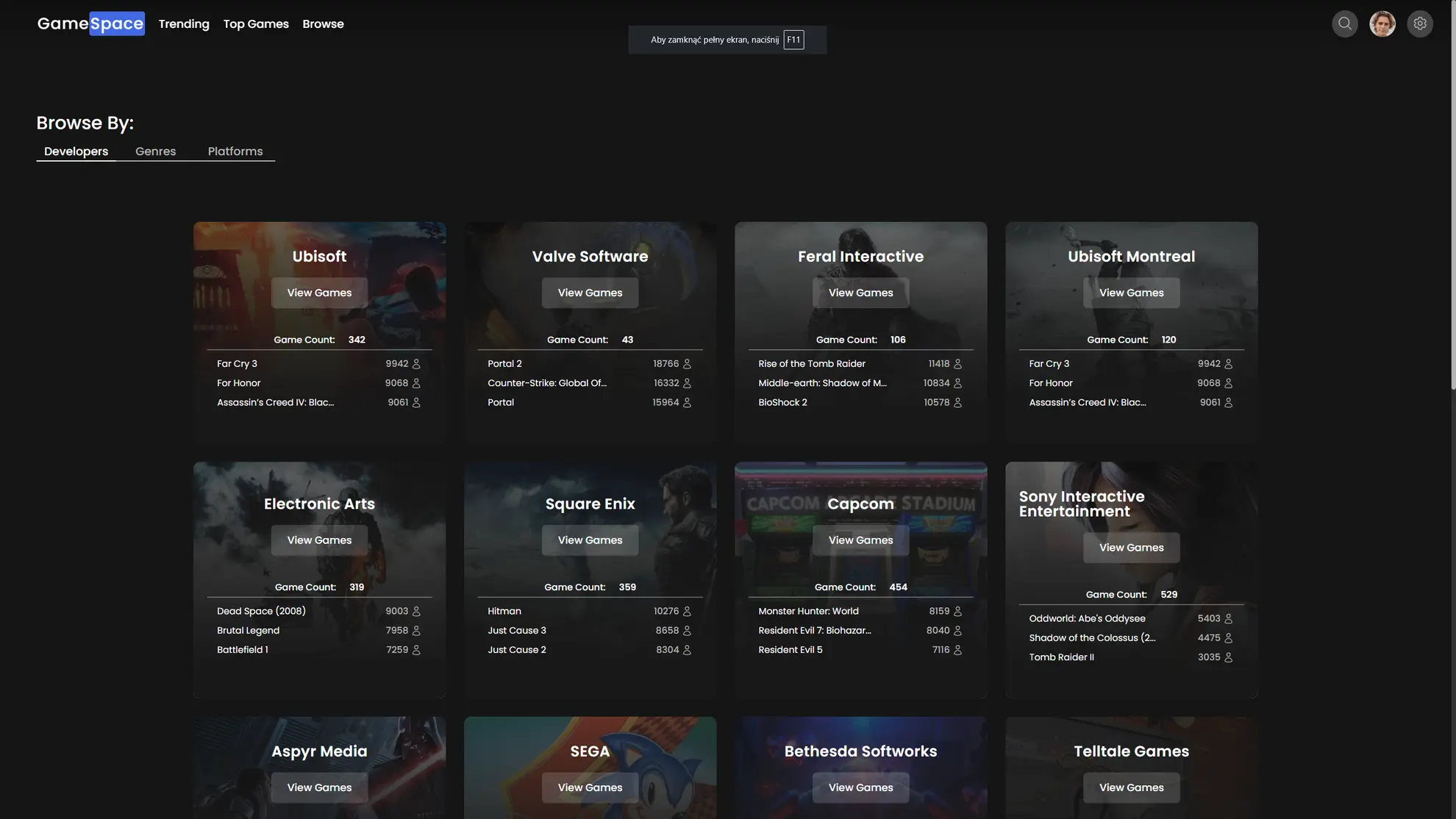The height and width of the screenshot is (819, 1456).
Task: Click player icon beside Monster Hunter: World
Action: (x=957, y=612)
